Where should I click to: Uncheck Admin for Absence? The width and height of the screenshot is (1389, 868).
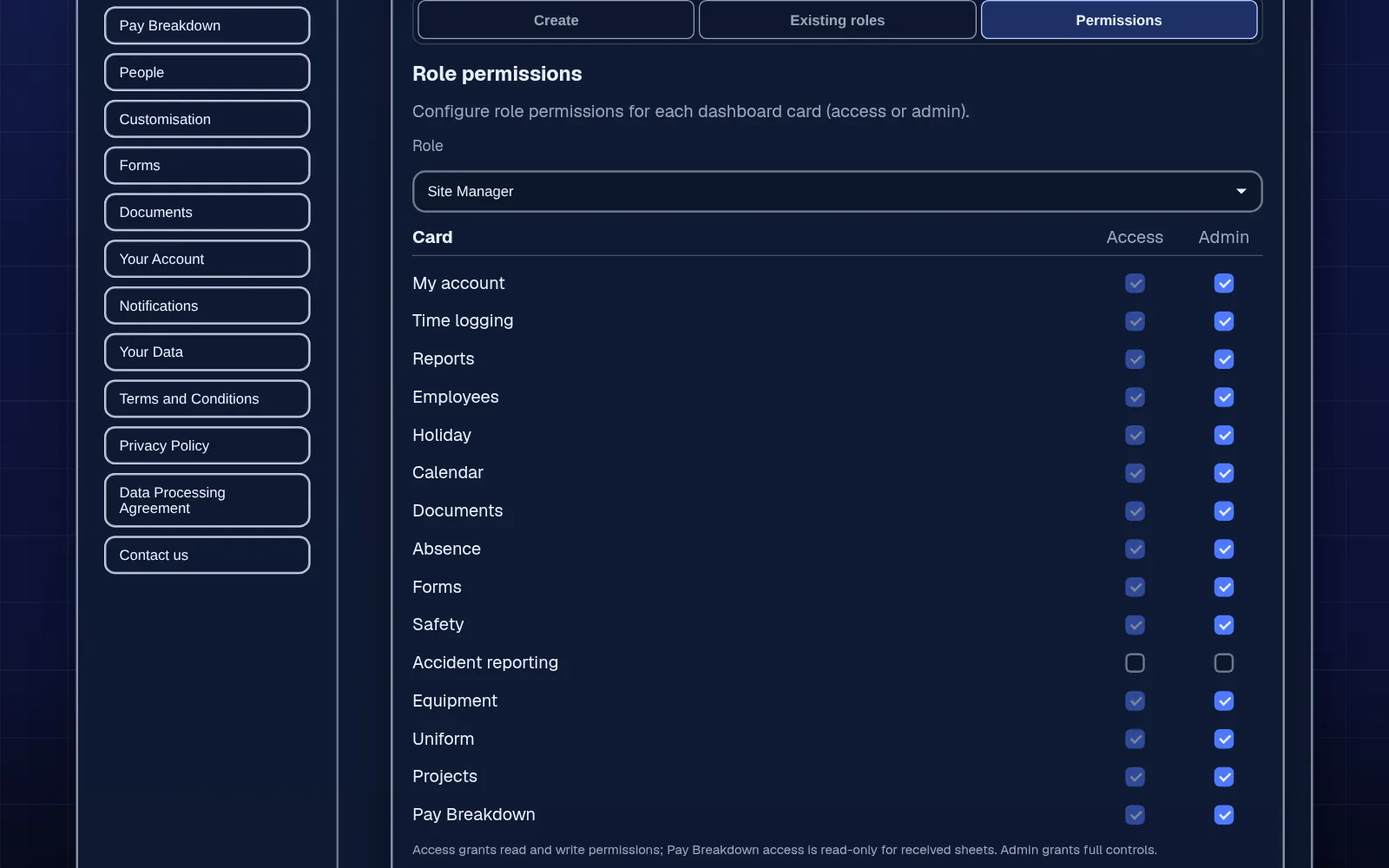pos(1224,549)
